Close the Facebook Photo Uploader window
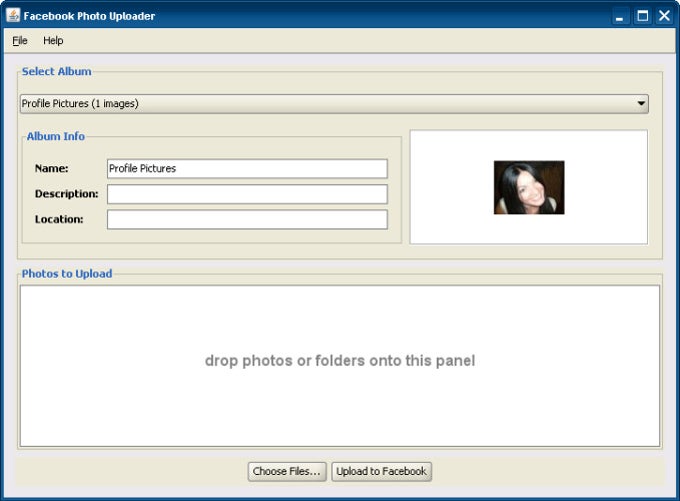The height and width of the screenshot is (501, 680). click(664, 16)
